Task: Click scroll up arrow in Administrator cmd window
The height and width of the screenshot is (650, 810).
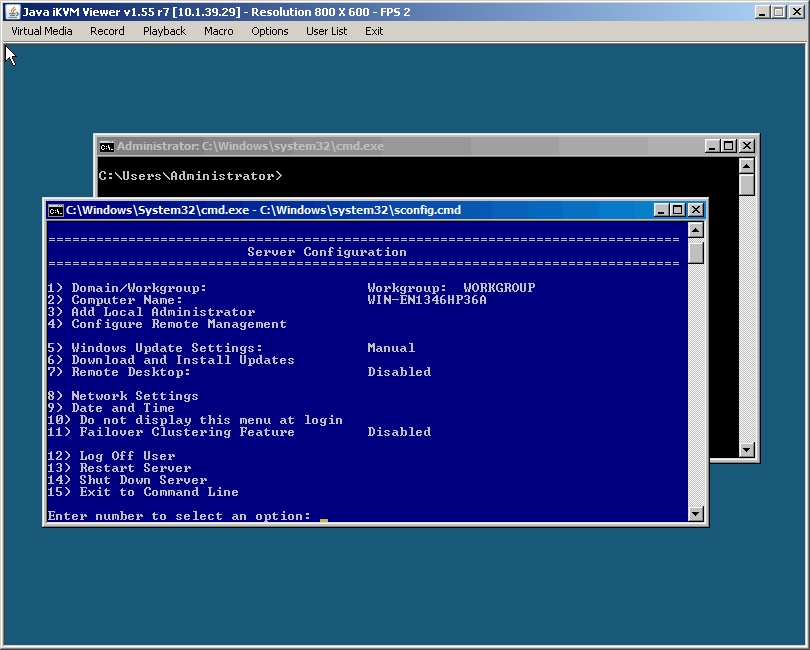Action: (x=746, y=166)
